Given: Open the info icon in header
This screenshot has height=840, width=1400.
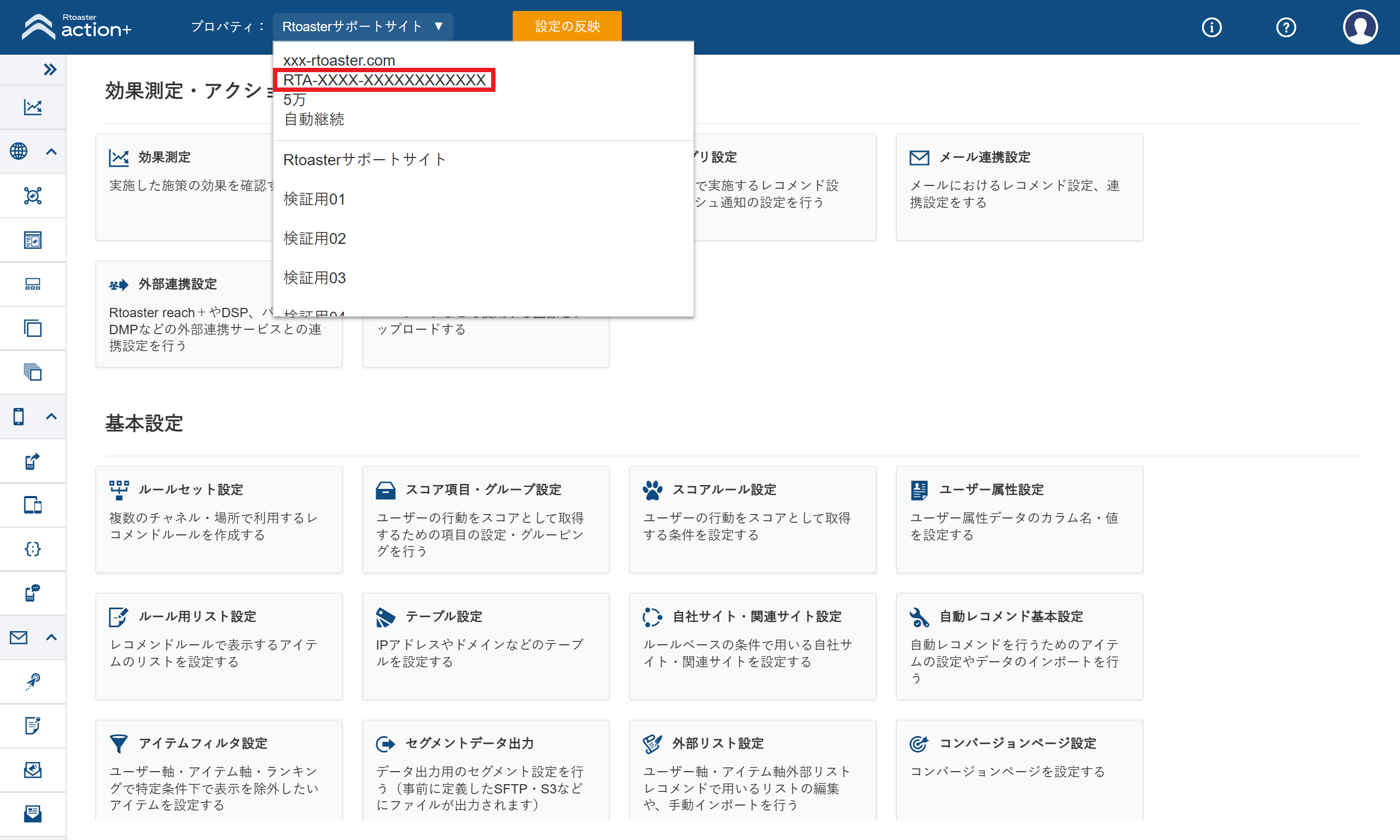Looking at the screenshot, I should coord(1211,27).
